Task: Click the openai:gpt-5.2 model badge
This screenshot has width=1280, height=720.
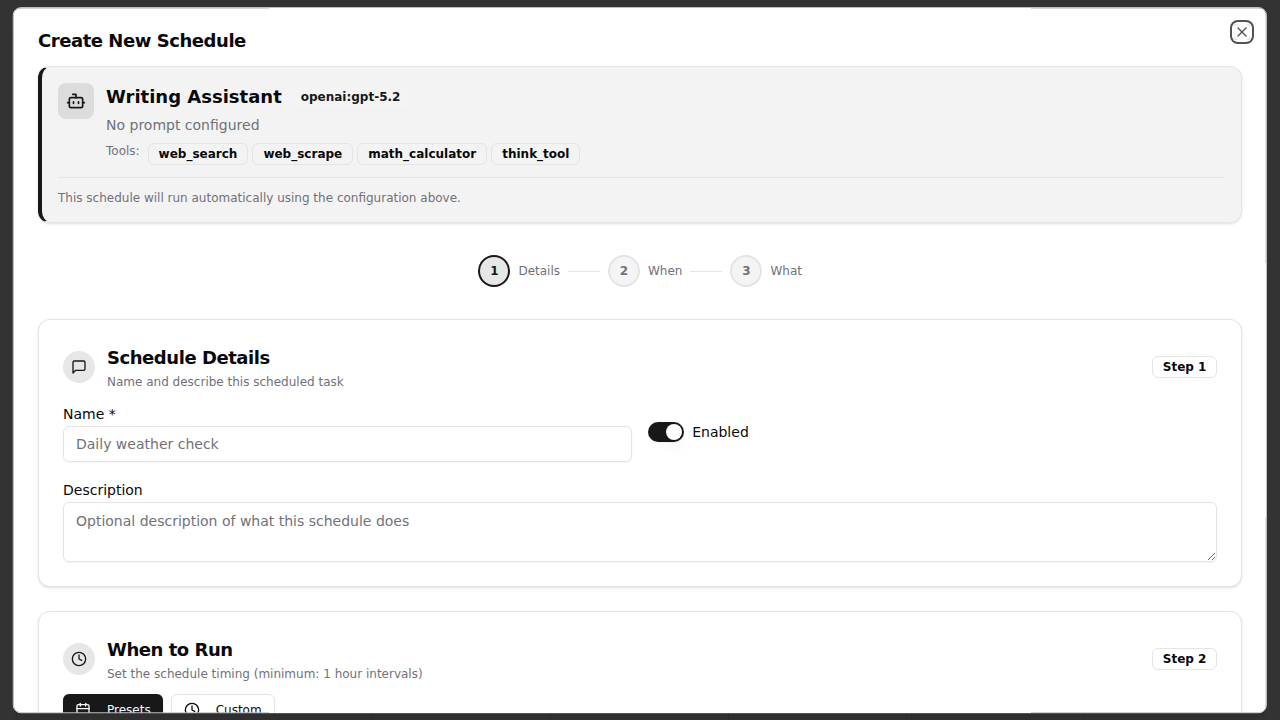Action: (x=350, y=97)
